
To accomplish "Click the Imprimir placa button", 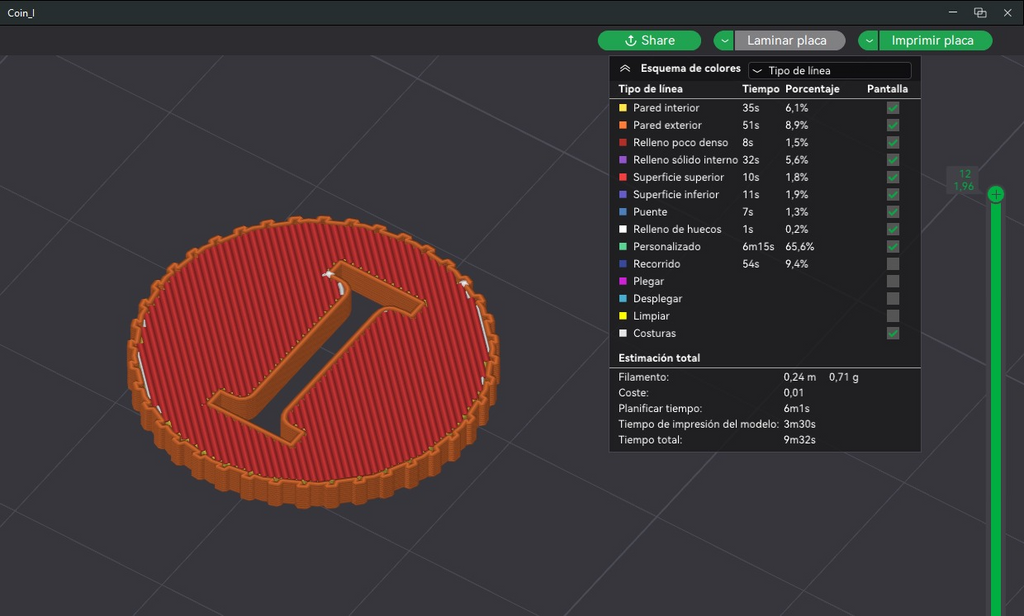I will (935, 41).
